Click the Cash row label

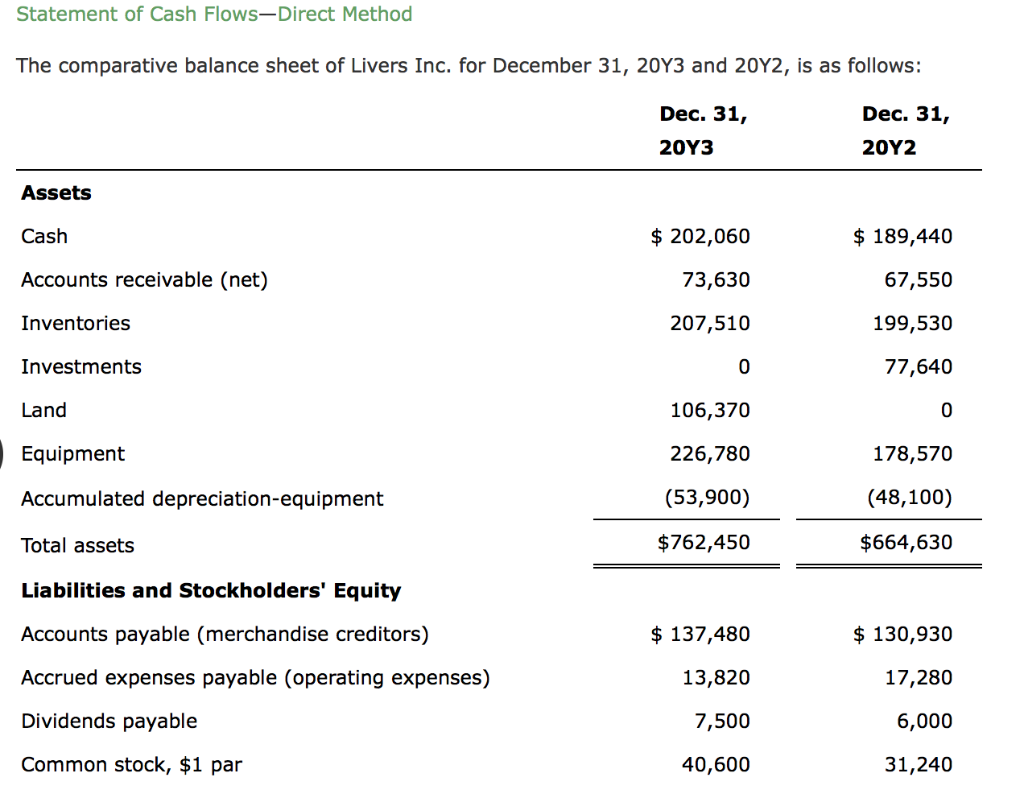[44, 236]
